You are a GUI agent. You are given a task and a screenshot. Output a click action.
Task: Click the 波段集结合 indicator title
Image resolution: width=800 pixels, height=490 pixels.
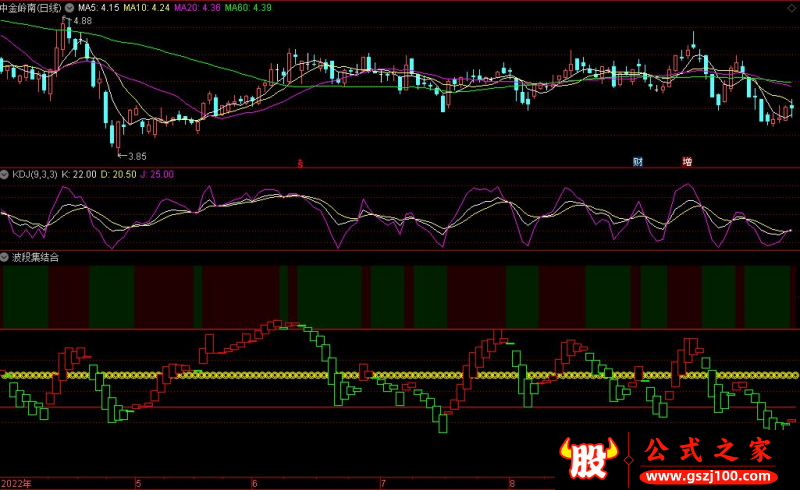click(35, 257)
